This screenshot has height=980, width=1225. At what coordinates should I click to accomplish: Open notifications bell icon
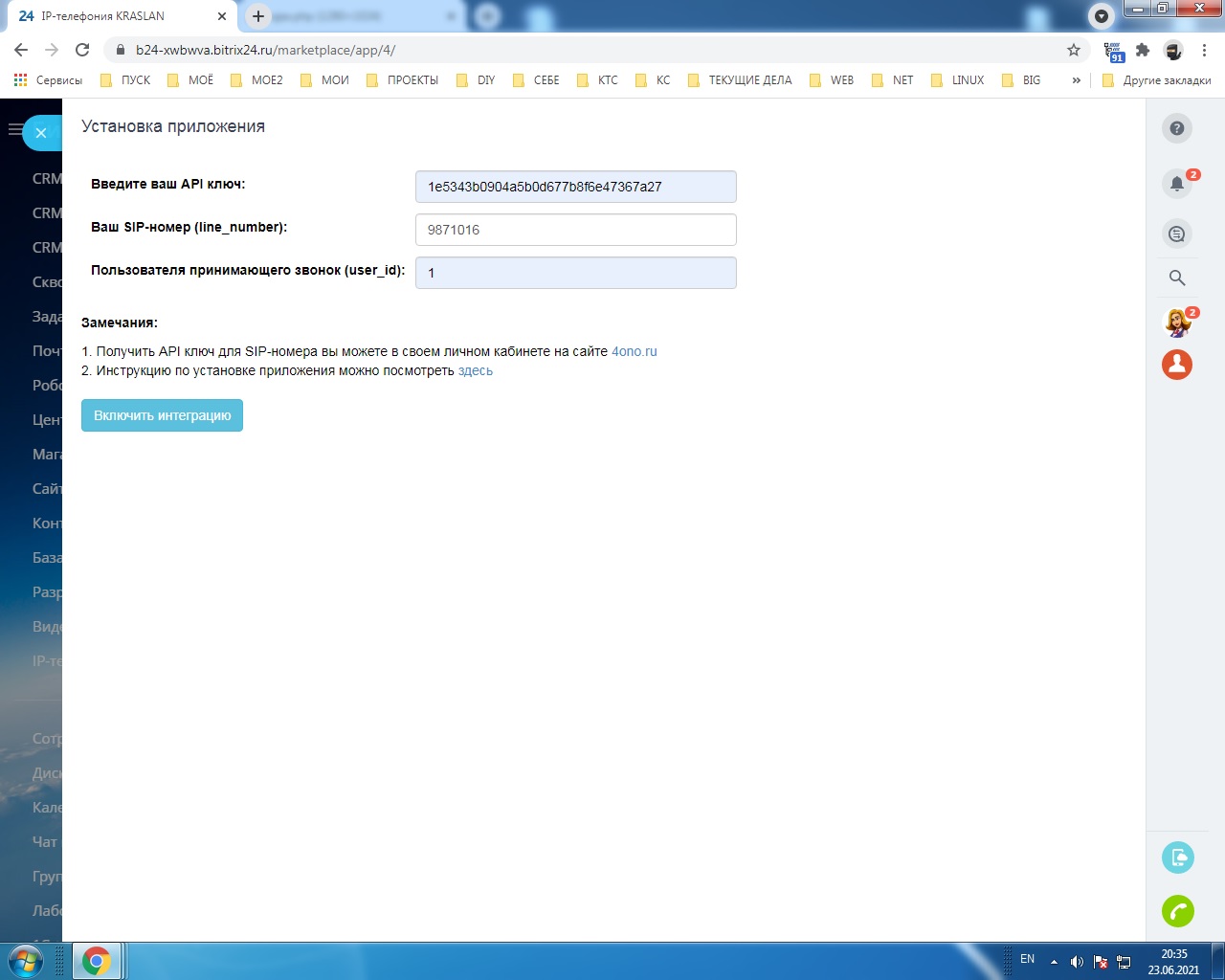click(1177, 183)
